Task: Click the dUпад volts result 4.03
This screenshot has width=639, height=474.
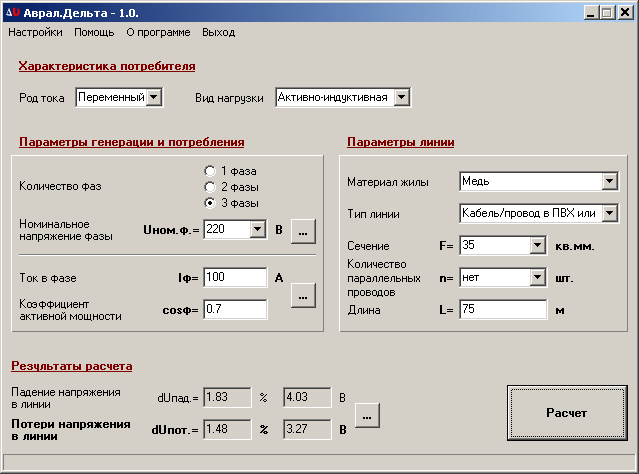Action: pos(307,397)
